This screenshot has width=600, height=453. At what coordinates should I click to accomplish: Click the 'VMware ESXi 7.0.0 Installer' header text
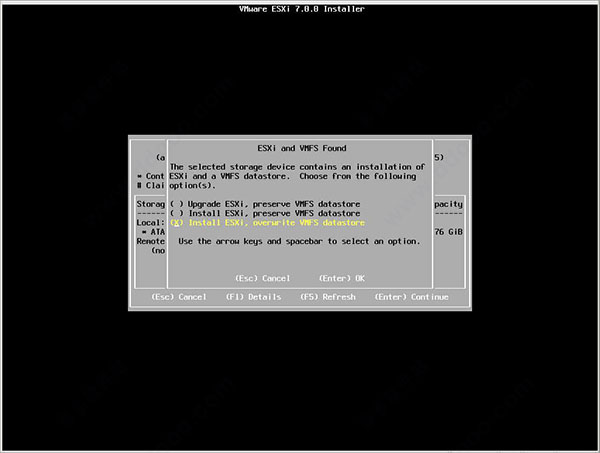[x=302, y=9]
